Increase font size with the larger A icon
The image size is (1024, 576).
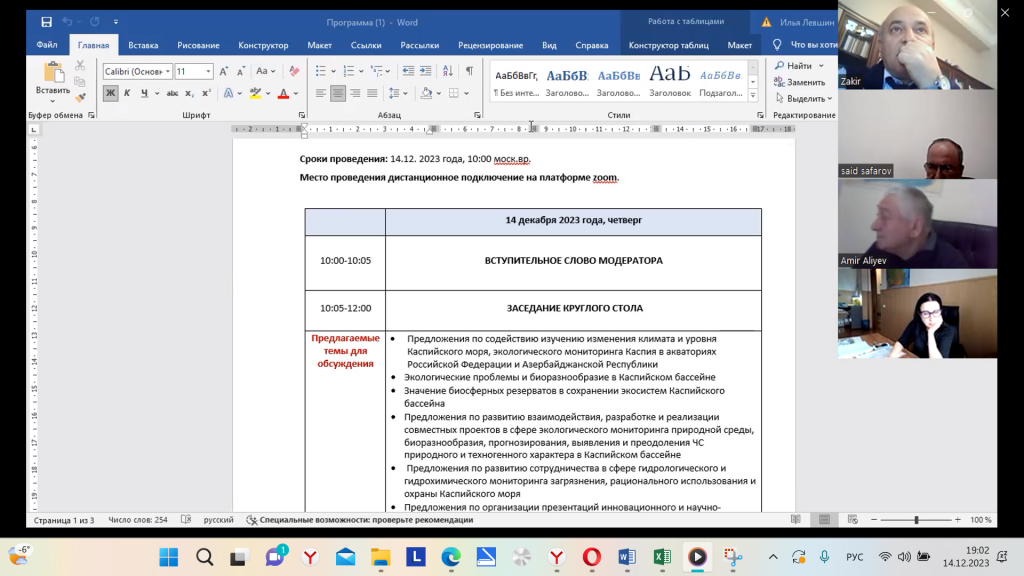[224, 71]
